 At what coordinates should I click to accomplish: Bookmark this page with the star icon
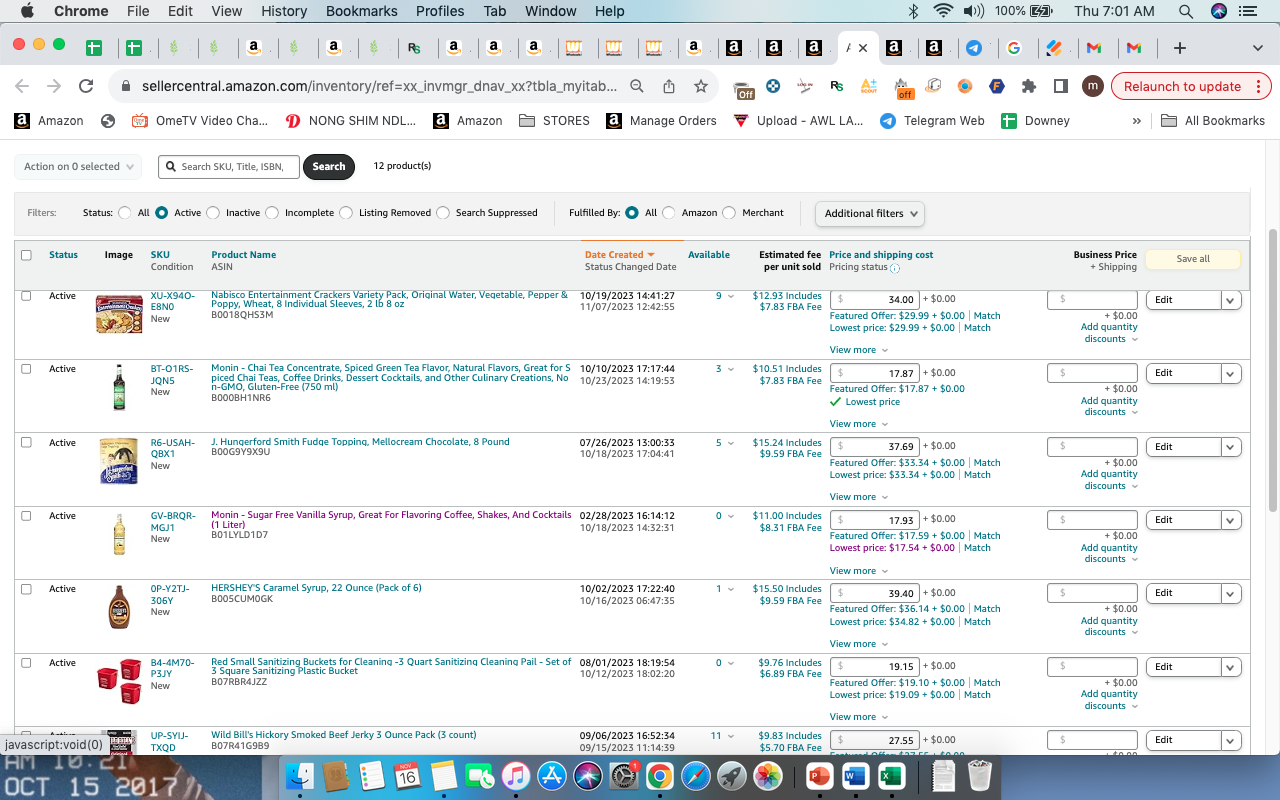701,86
